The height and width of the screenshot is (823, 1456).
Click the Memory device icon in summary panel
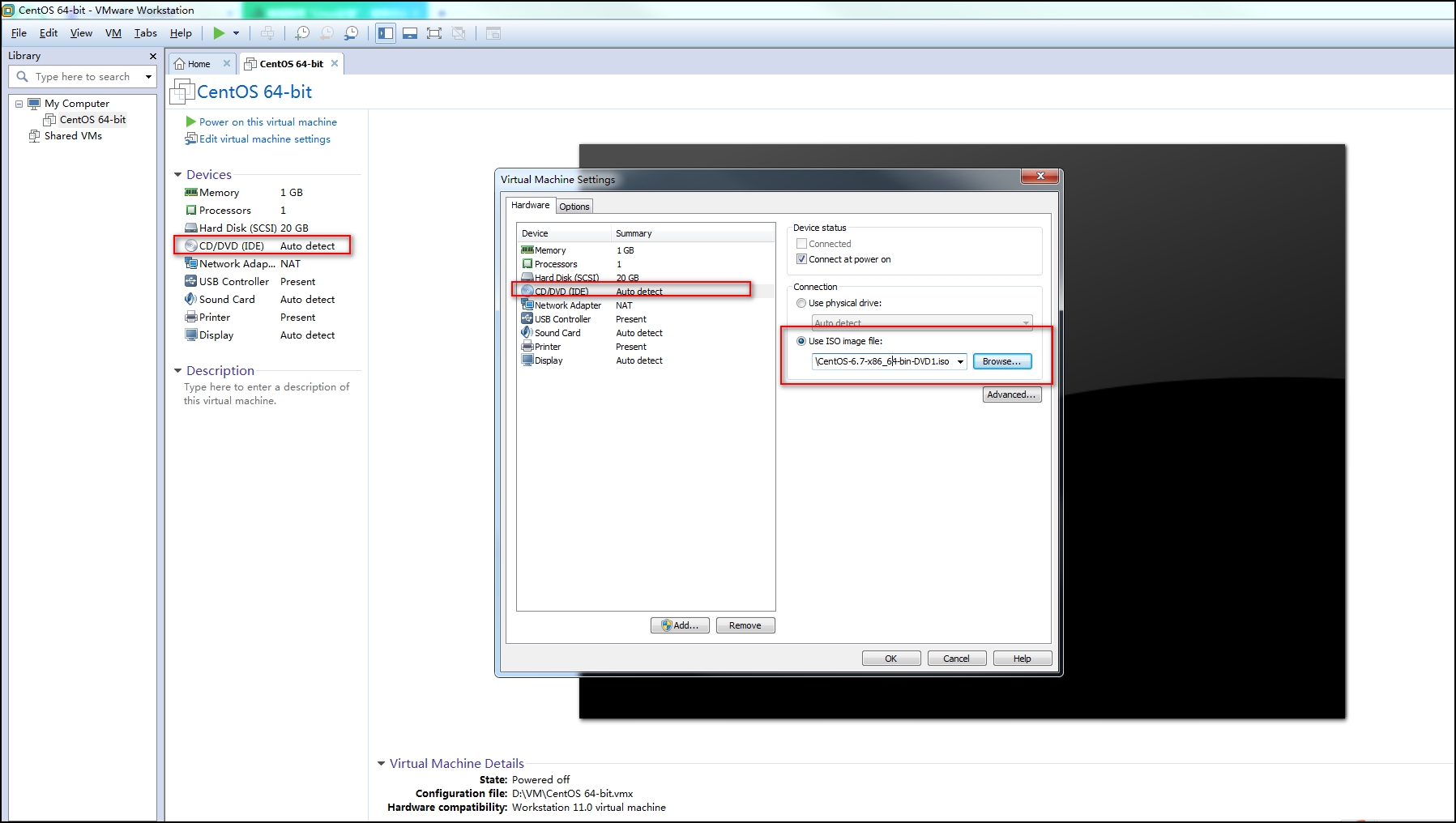[x=191, y=193]
